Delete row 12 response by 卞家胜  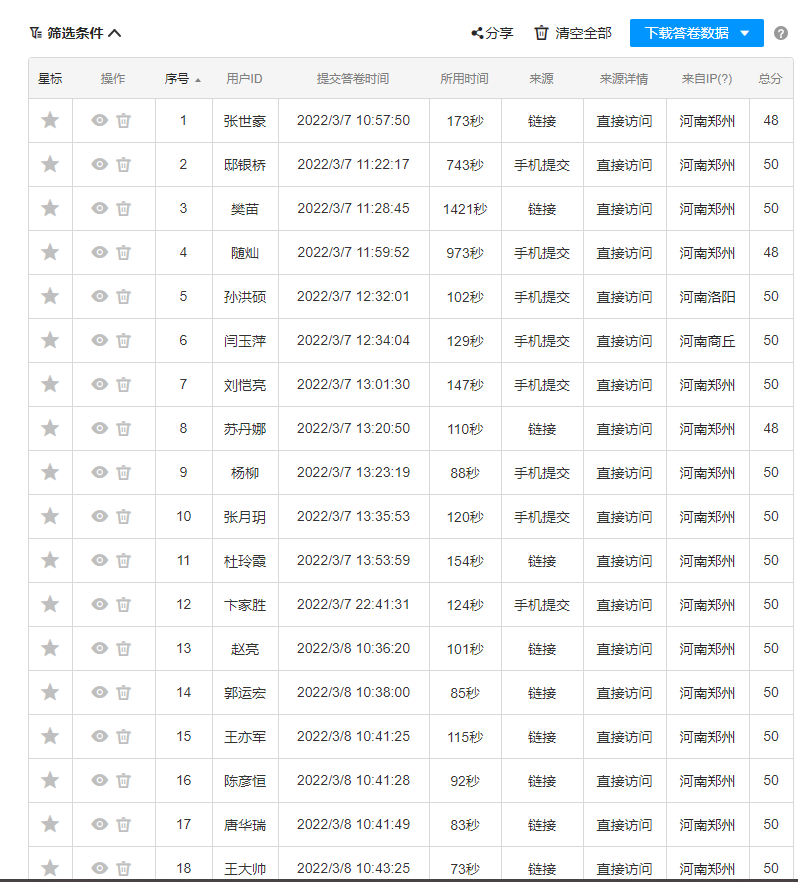(123, 605)
